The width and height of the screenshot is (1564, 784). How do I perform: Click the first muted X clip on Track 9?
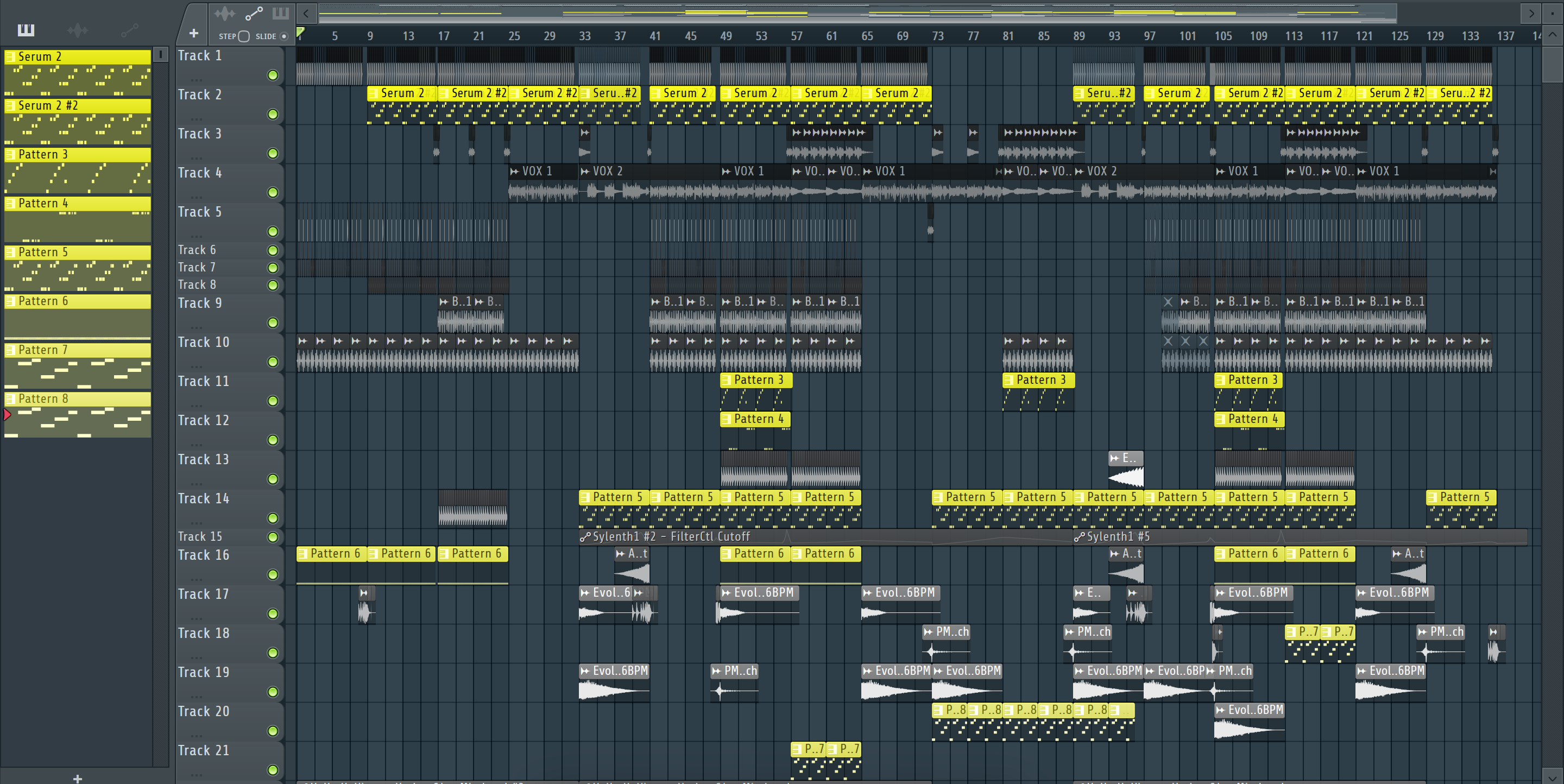coord(1168,301)
